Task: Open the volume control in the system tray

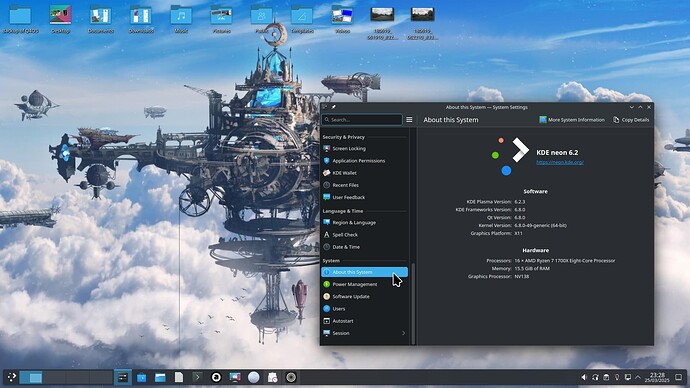Action: pyautogui.click(x=584, y=377)
